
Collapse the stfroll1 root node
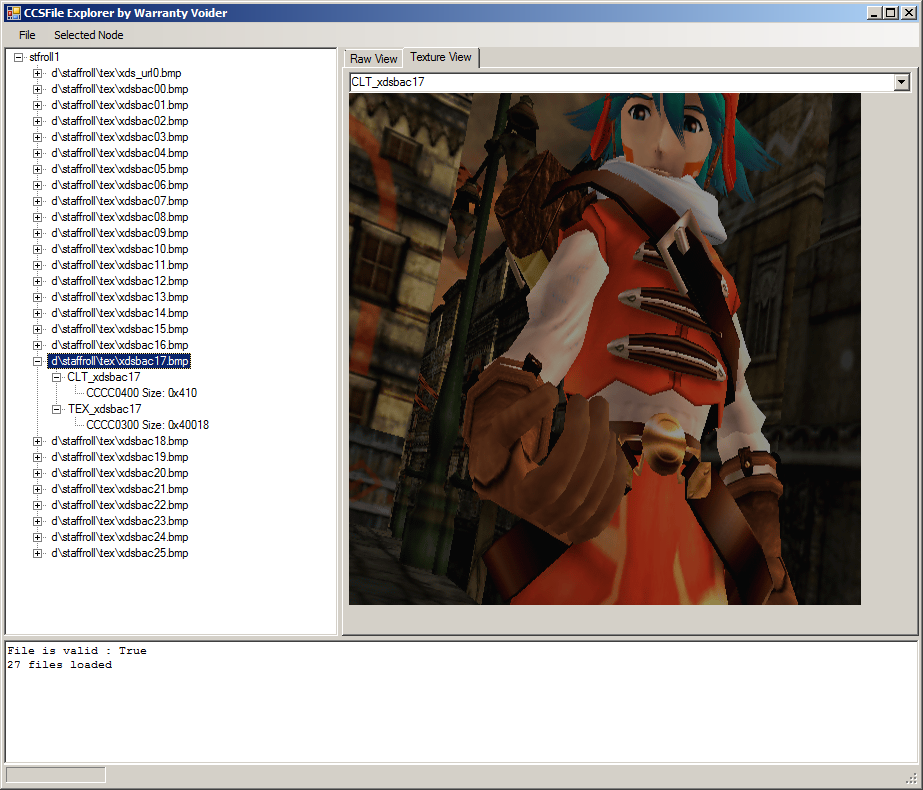(x=19, y=57)
